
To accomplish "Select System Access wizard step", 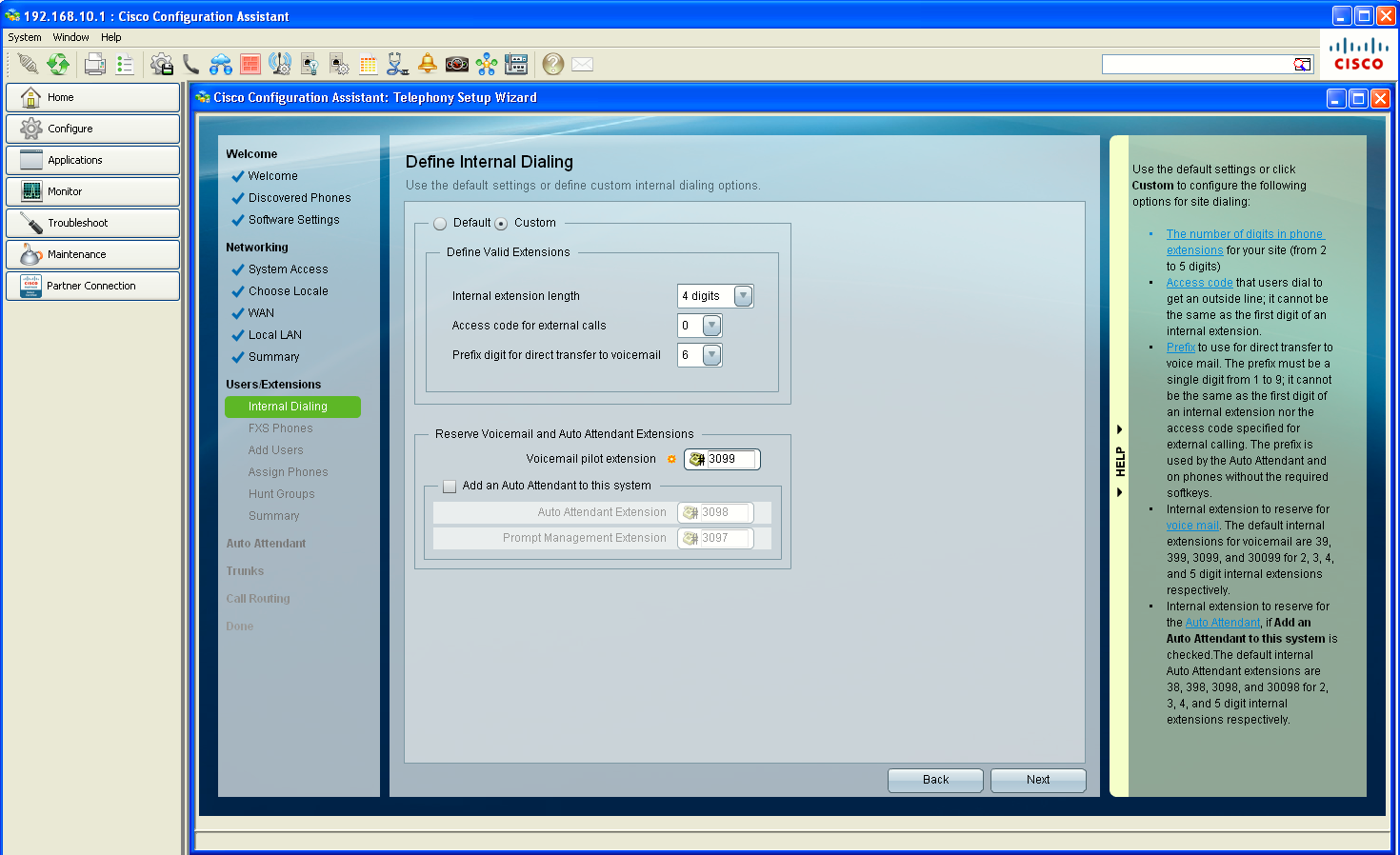I will (x=288, y=269).
